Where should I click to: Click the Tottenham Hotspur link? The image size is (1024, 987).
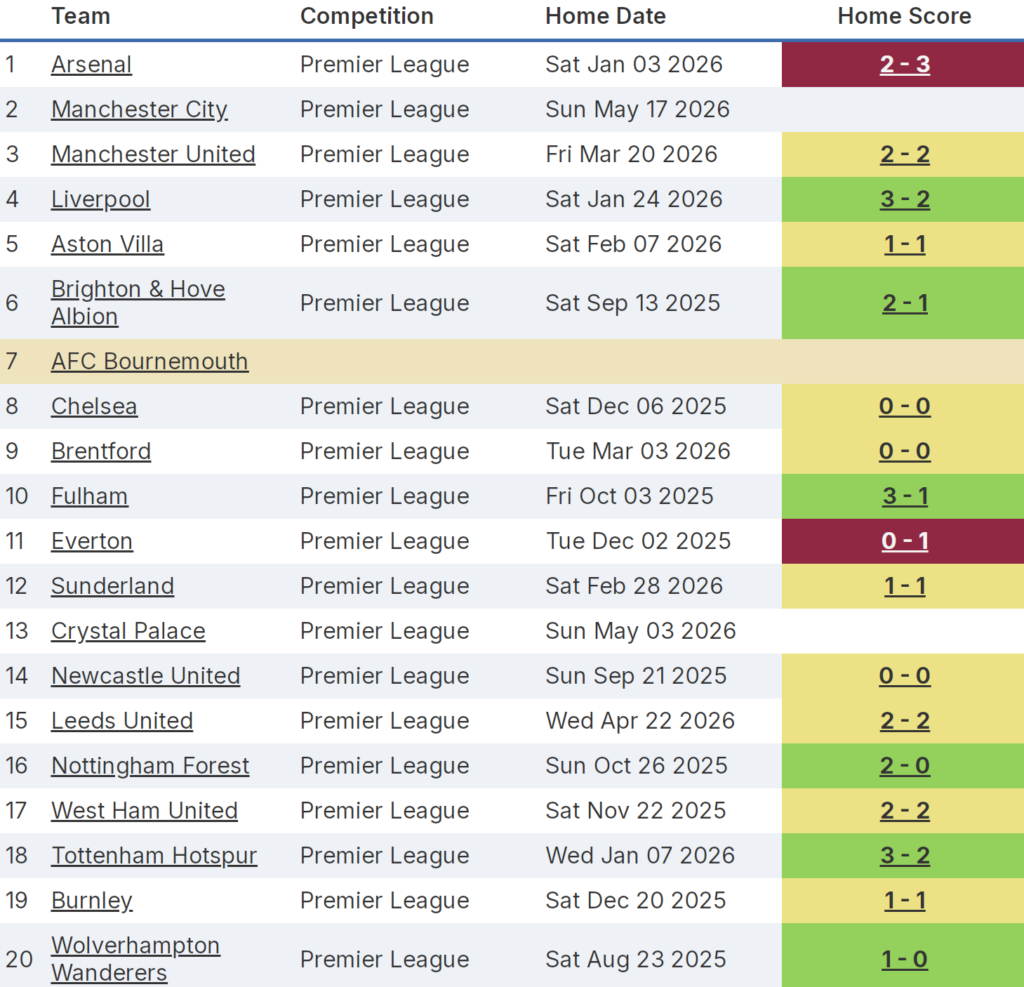(x=154, y=856)
